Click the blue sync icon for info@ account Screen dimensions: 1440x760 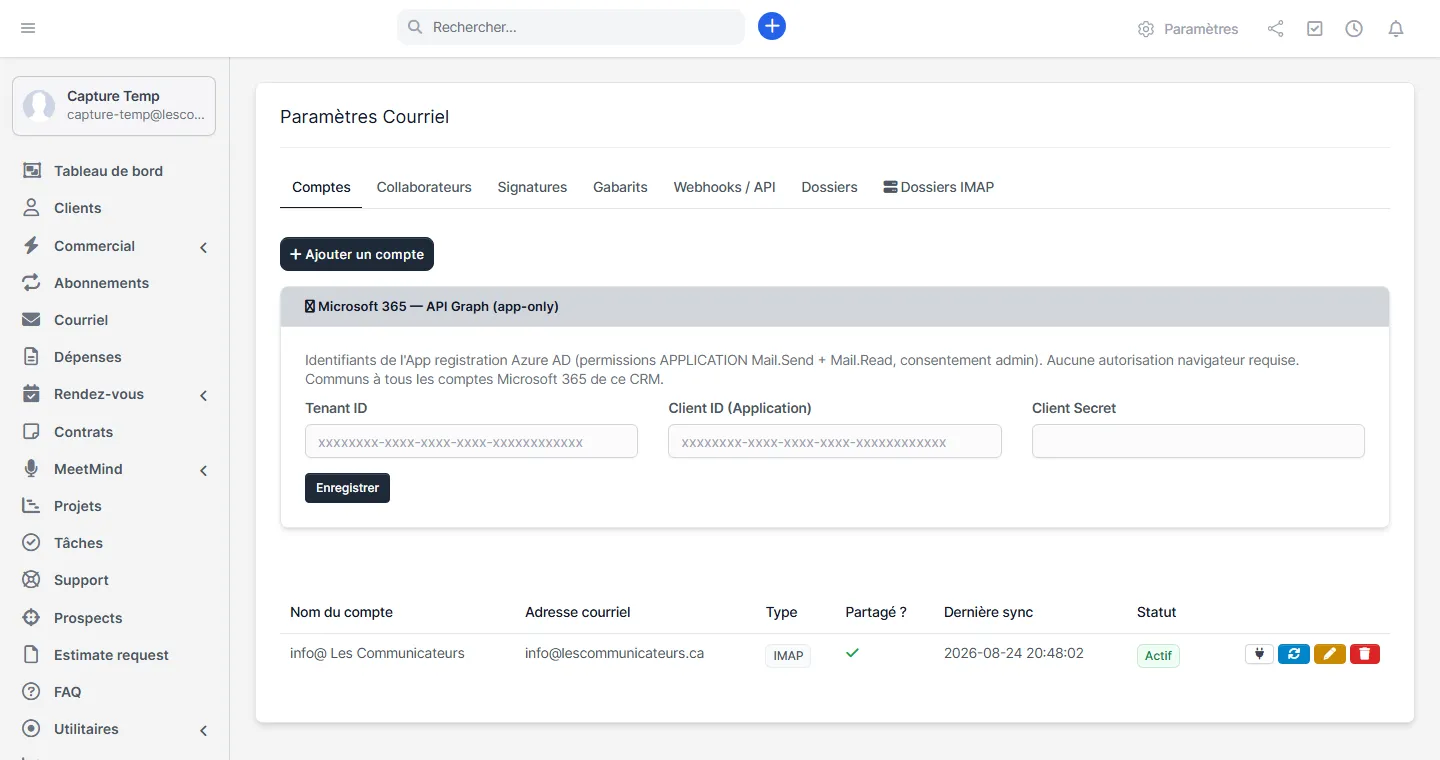pos(1294,654)
